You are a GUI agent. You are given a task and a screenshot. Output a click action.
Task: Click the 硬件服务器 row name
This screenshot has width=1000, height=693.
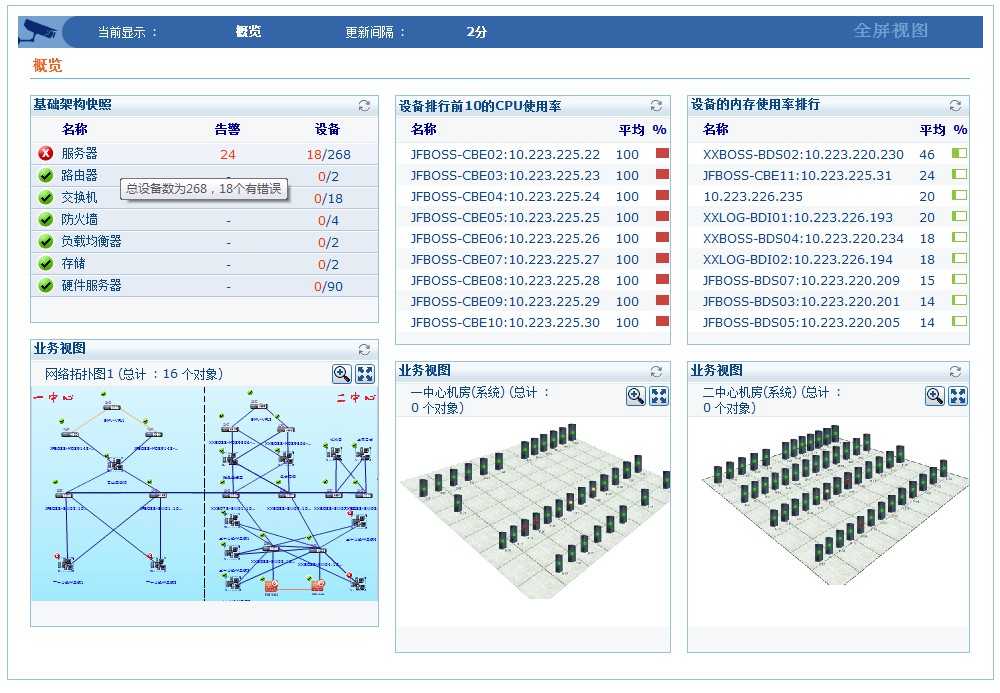(91, 286)
